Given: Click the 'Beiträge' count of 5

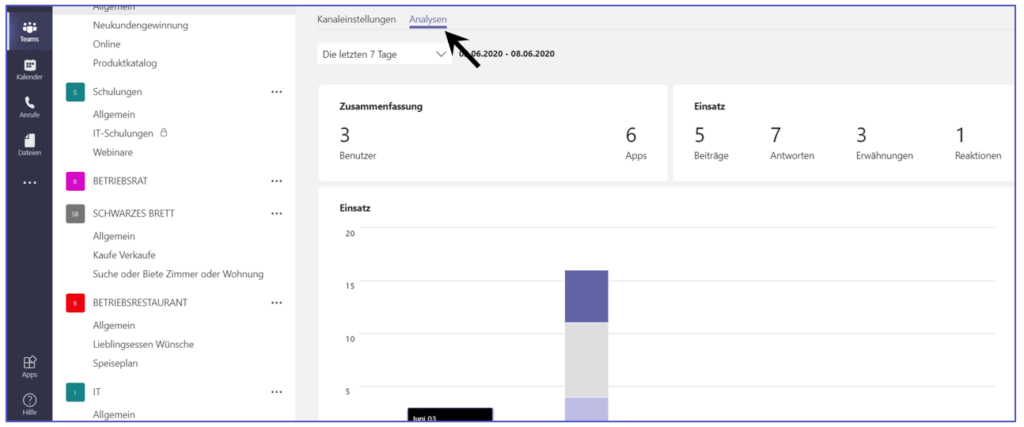Looking at the screenshot, I should tap(699, 135).
